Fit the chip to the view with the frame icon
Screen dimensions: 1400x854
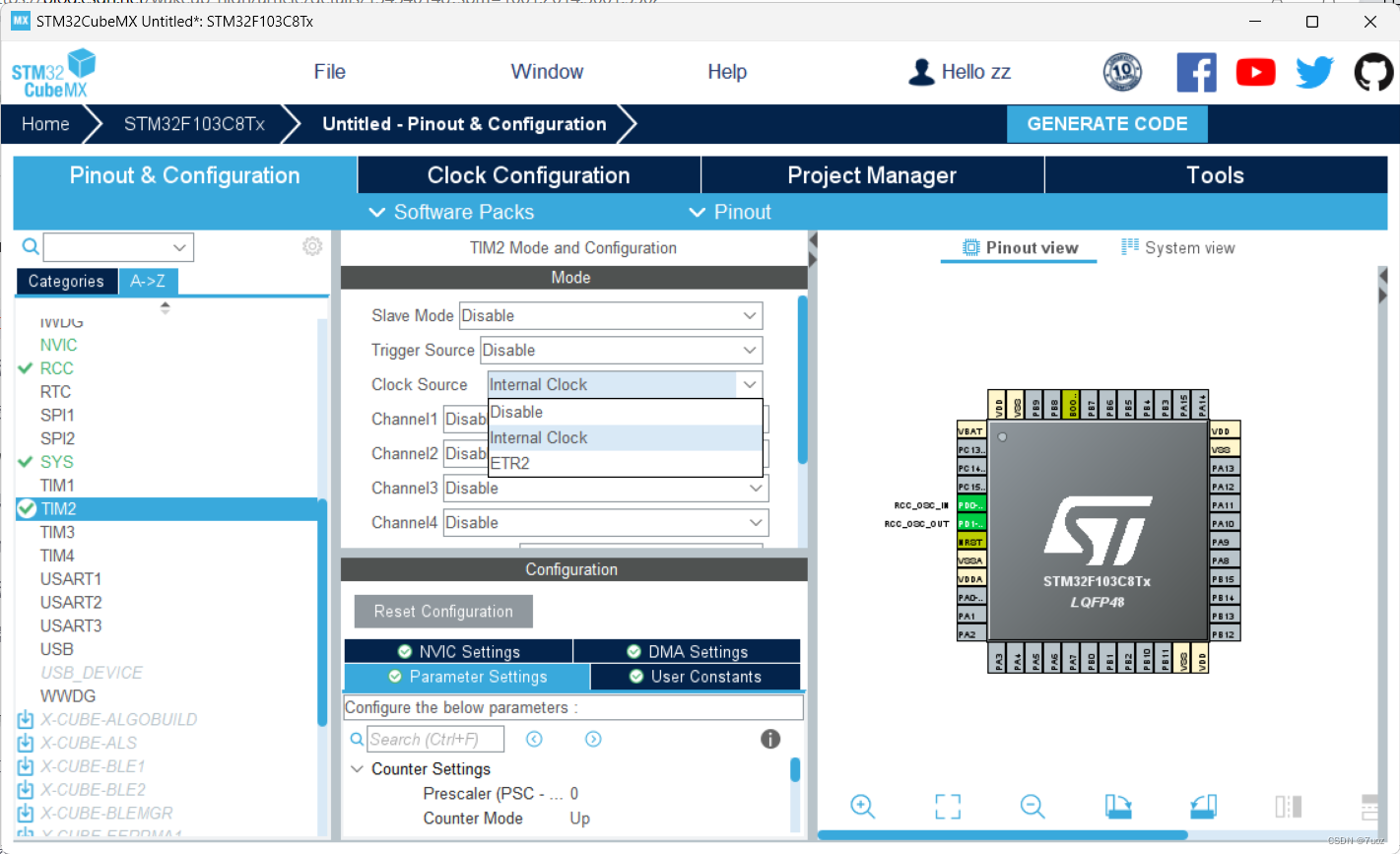pyautogui.click(x=948, y=806)
